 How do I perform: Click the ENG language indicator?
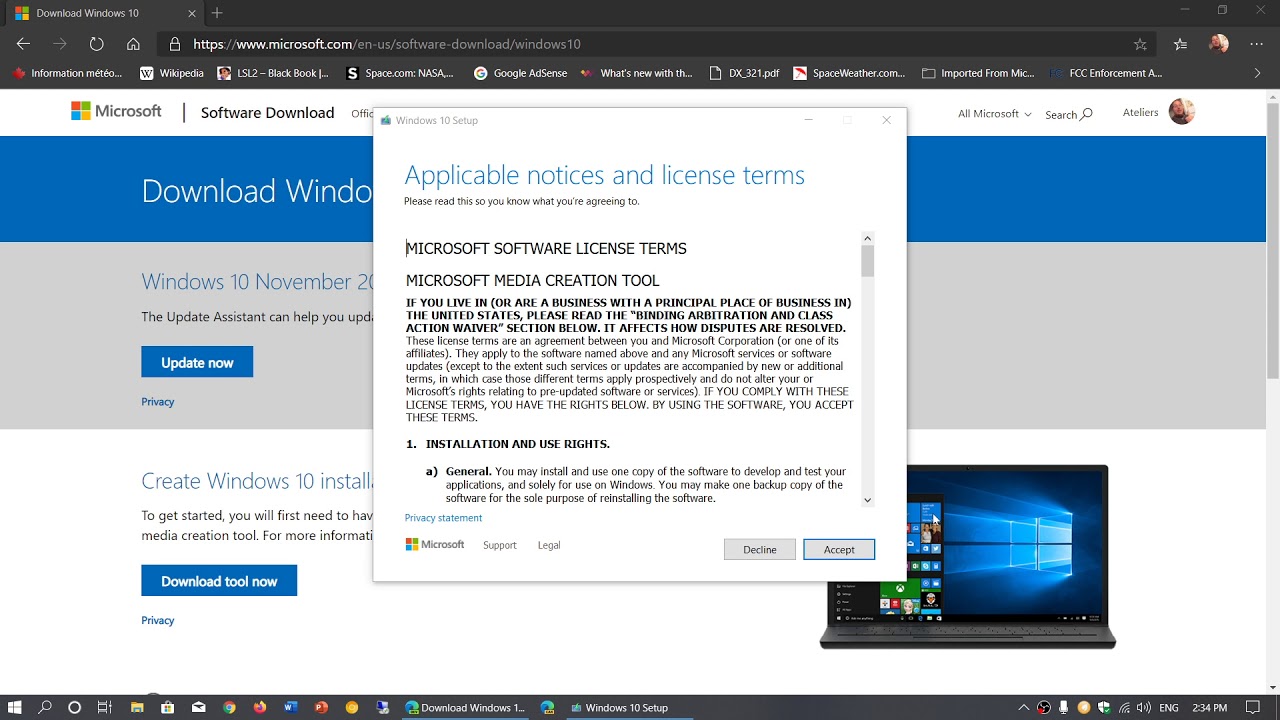1168,707
